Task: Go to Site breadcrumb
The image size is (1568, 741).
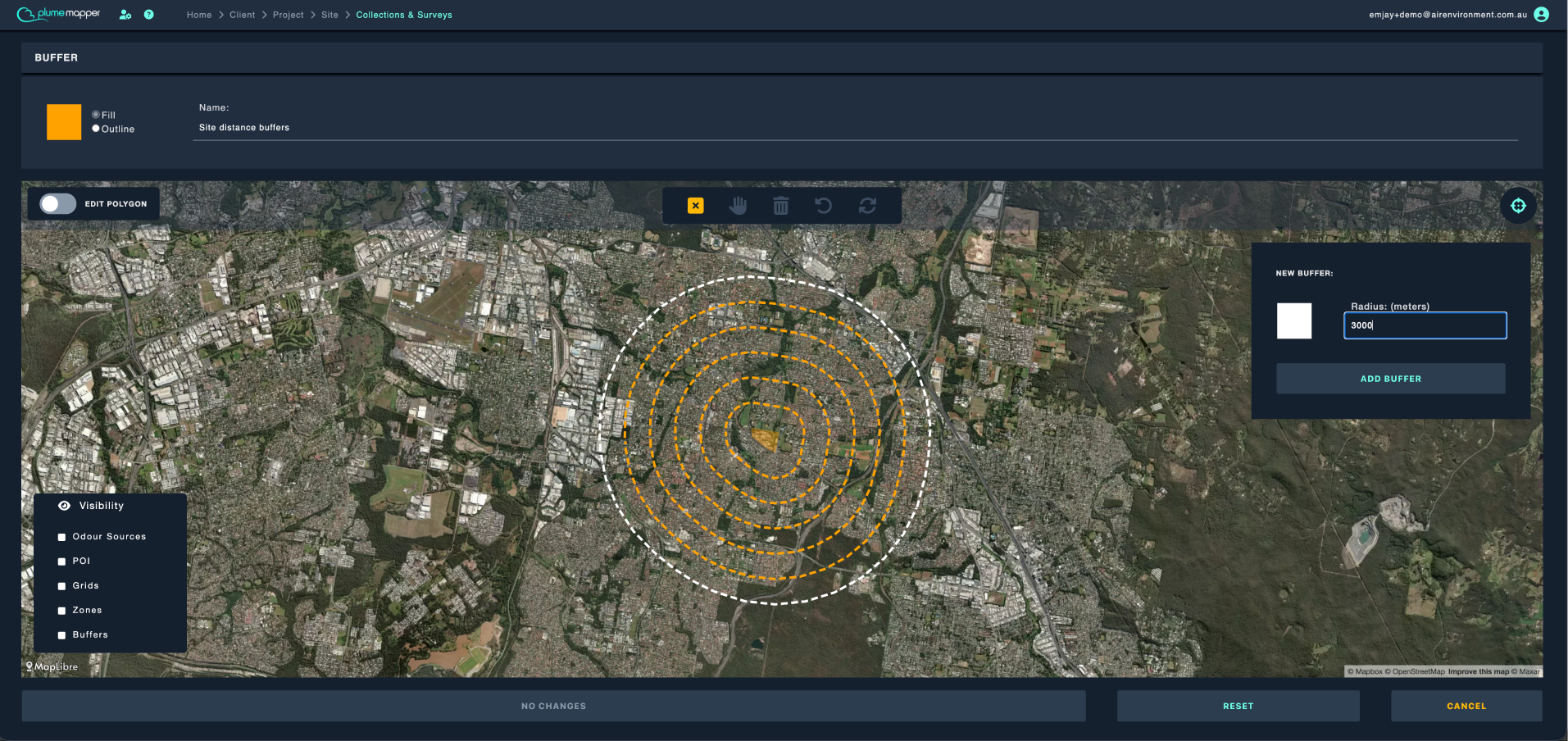Action: click(x=330, y=15)
